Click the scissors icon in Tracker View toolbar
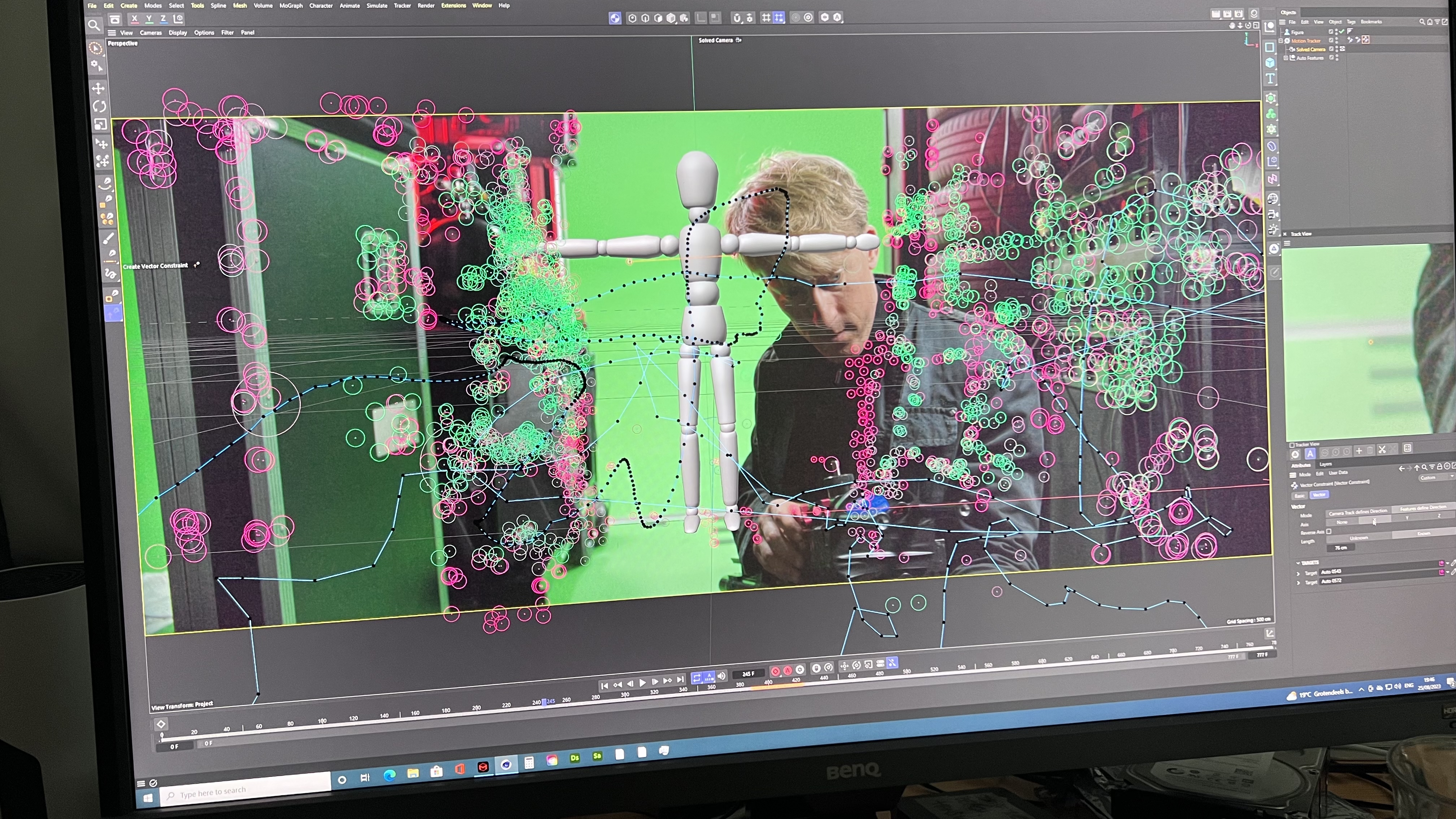The image size is (1456, 819). pyautogui.click(x=1382, y=450)
